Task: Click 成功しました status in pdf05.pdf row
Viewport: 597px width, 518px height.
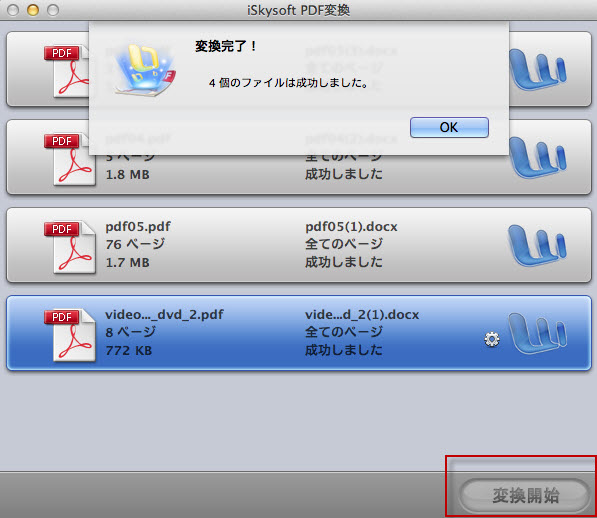Action: pyautogui.click(x=344, y=262)
